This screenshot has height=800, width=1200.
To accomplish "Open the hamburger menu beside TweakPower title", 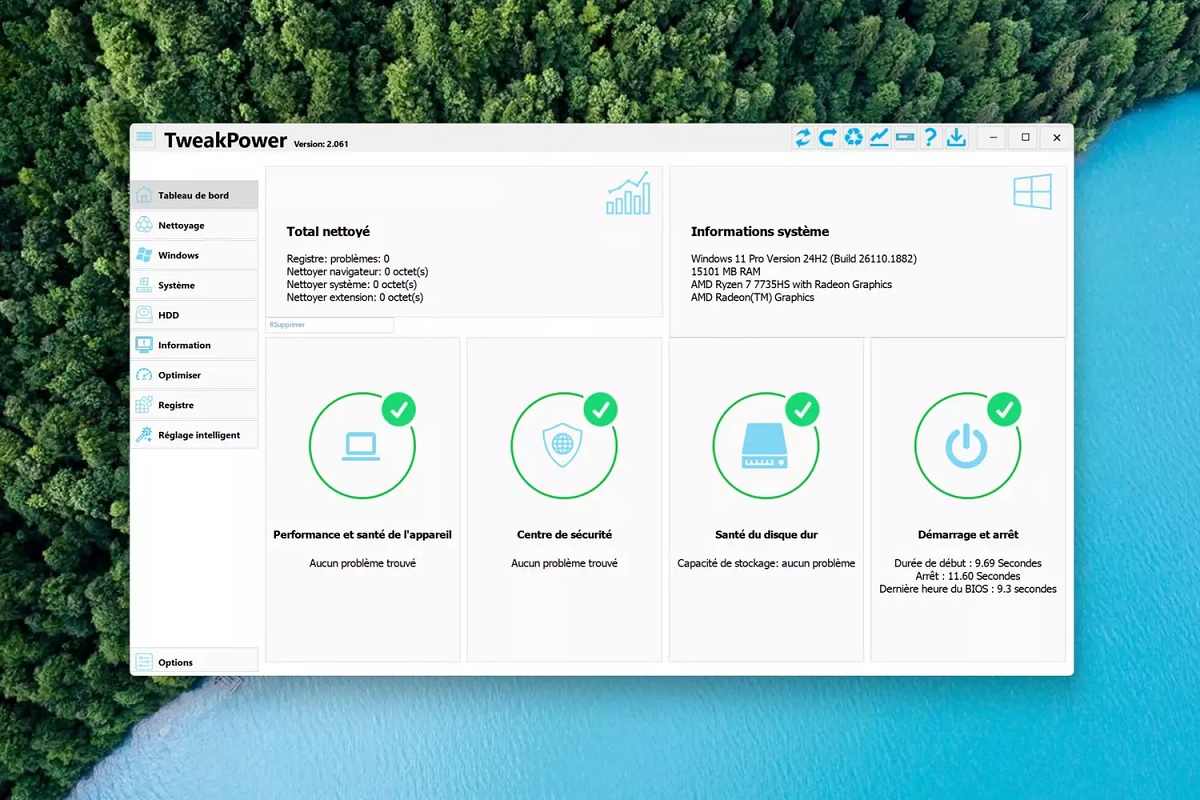I will [144, 137].
